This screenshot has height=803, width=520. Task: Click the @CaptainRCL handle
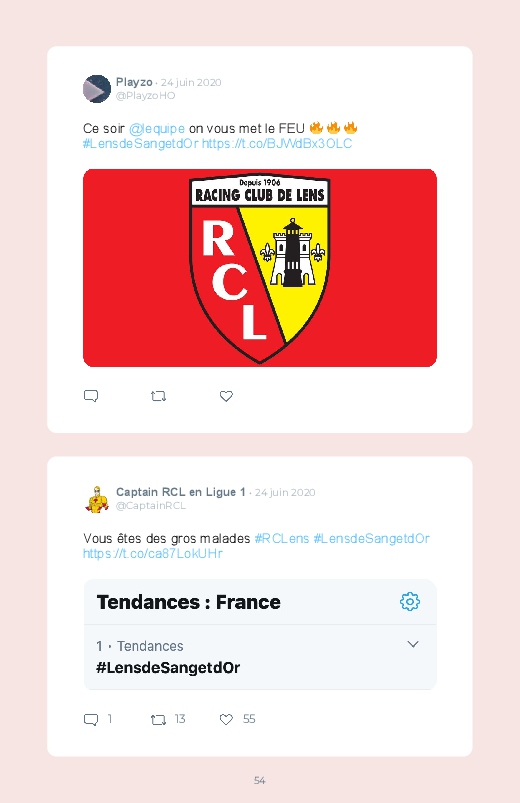click(x=151, y=505)
